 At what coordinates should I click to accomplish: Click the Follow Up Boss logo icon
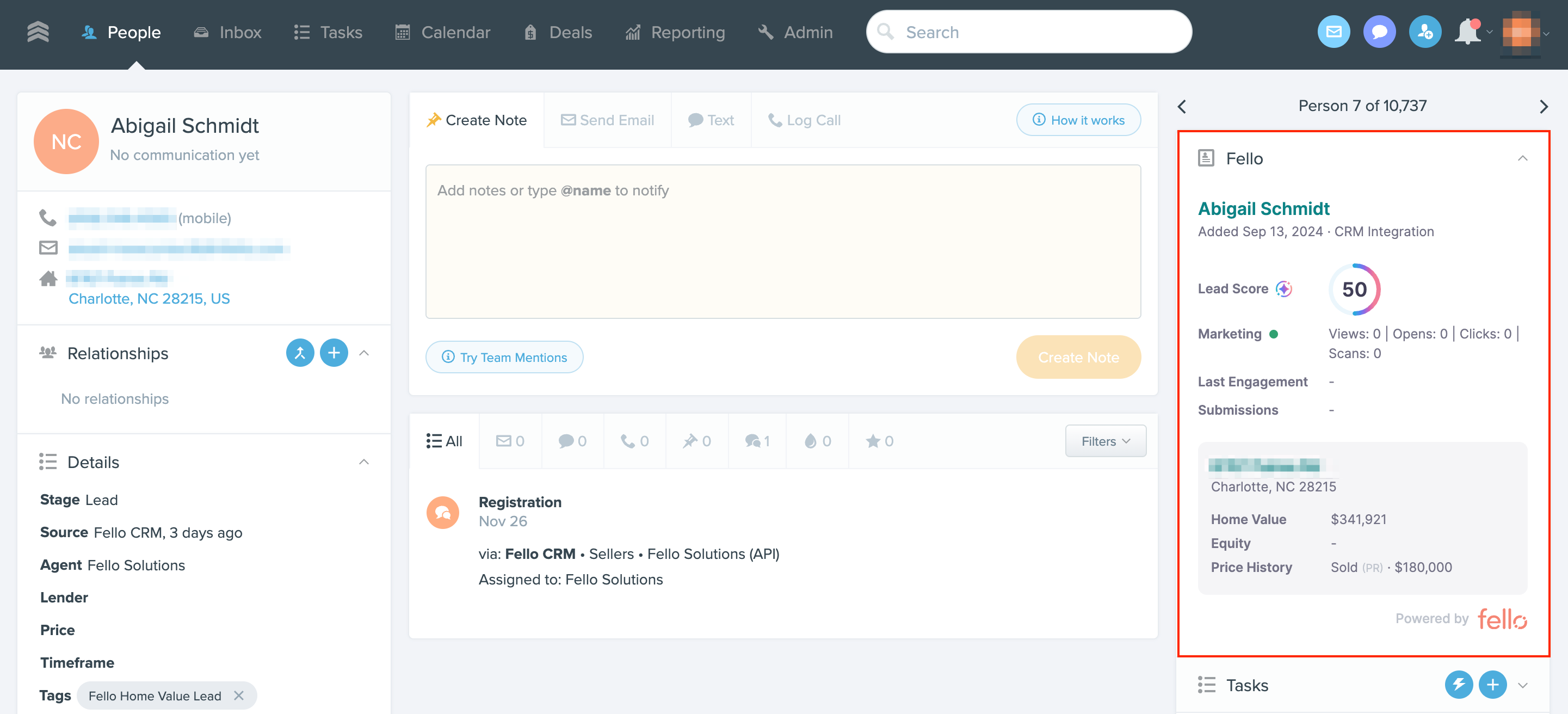tap(38, 32)
